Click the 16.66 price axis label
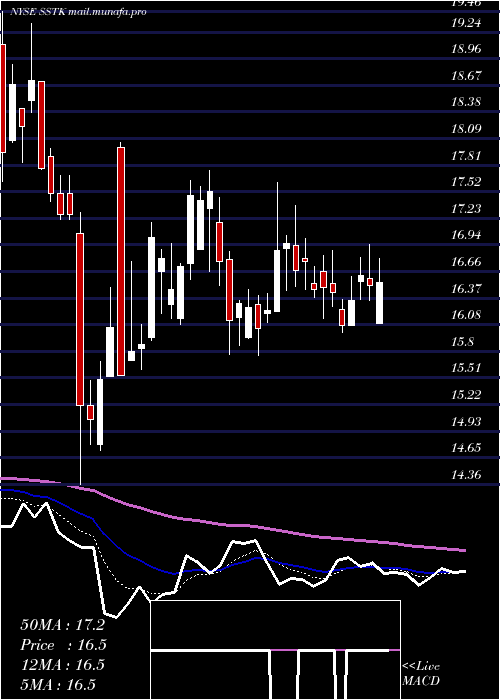Image resolution: width=500 pixels, height=700 pixels. tap(467, 261)
